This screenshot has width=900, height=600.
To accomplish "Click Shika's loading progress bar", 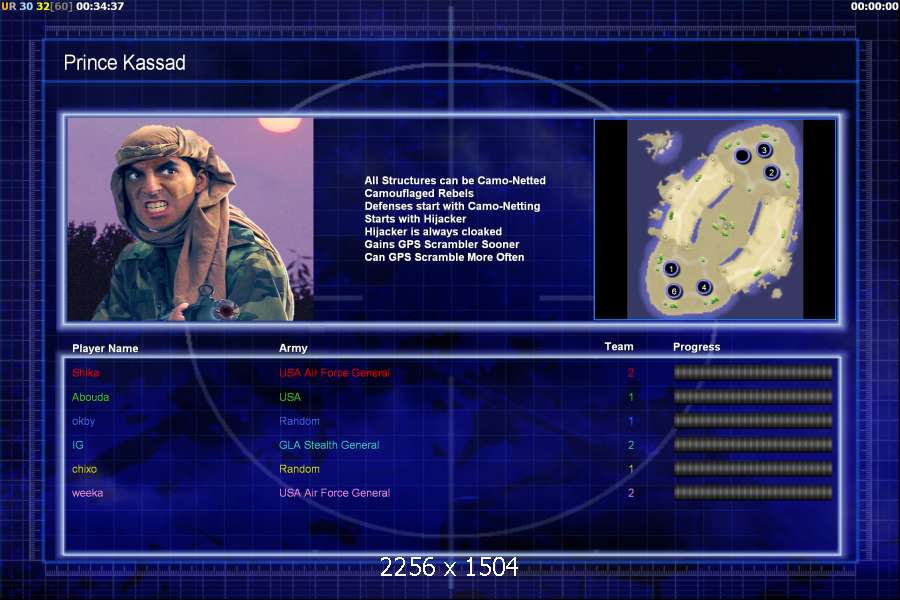I will coord(753,373).
